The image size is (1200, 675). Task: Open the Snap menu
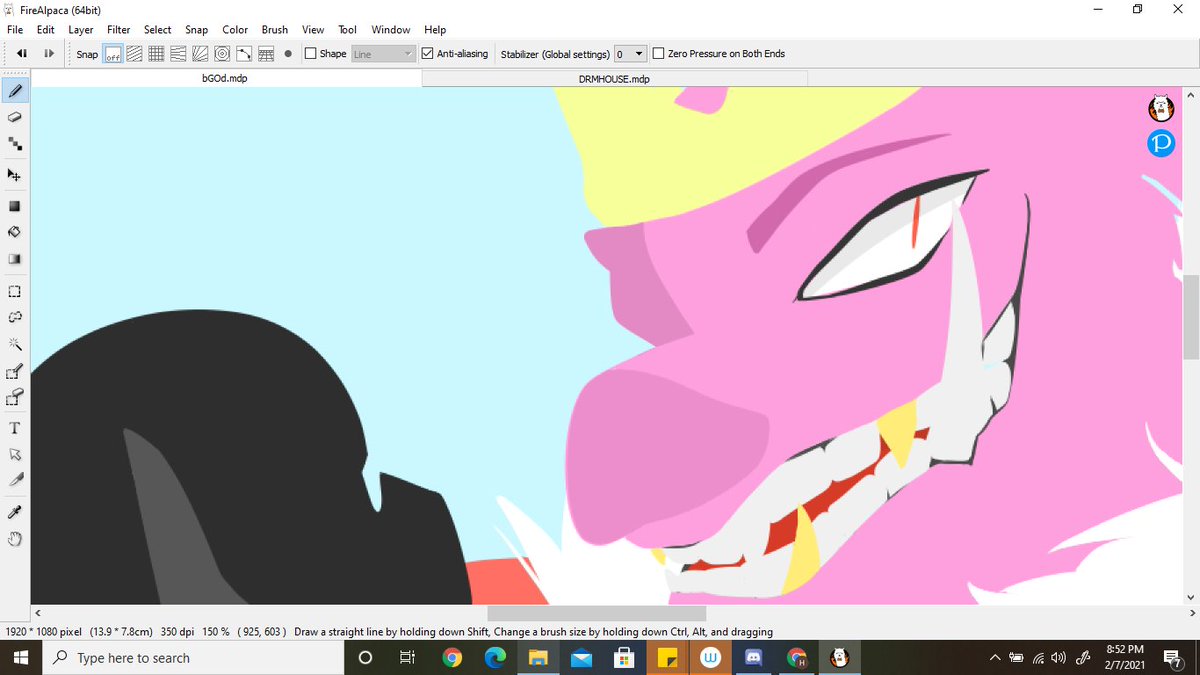pyautogui.click(x=196, y=30)
